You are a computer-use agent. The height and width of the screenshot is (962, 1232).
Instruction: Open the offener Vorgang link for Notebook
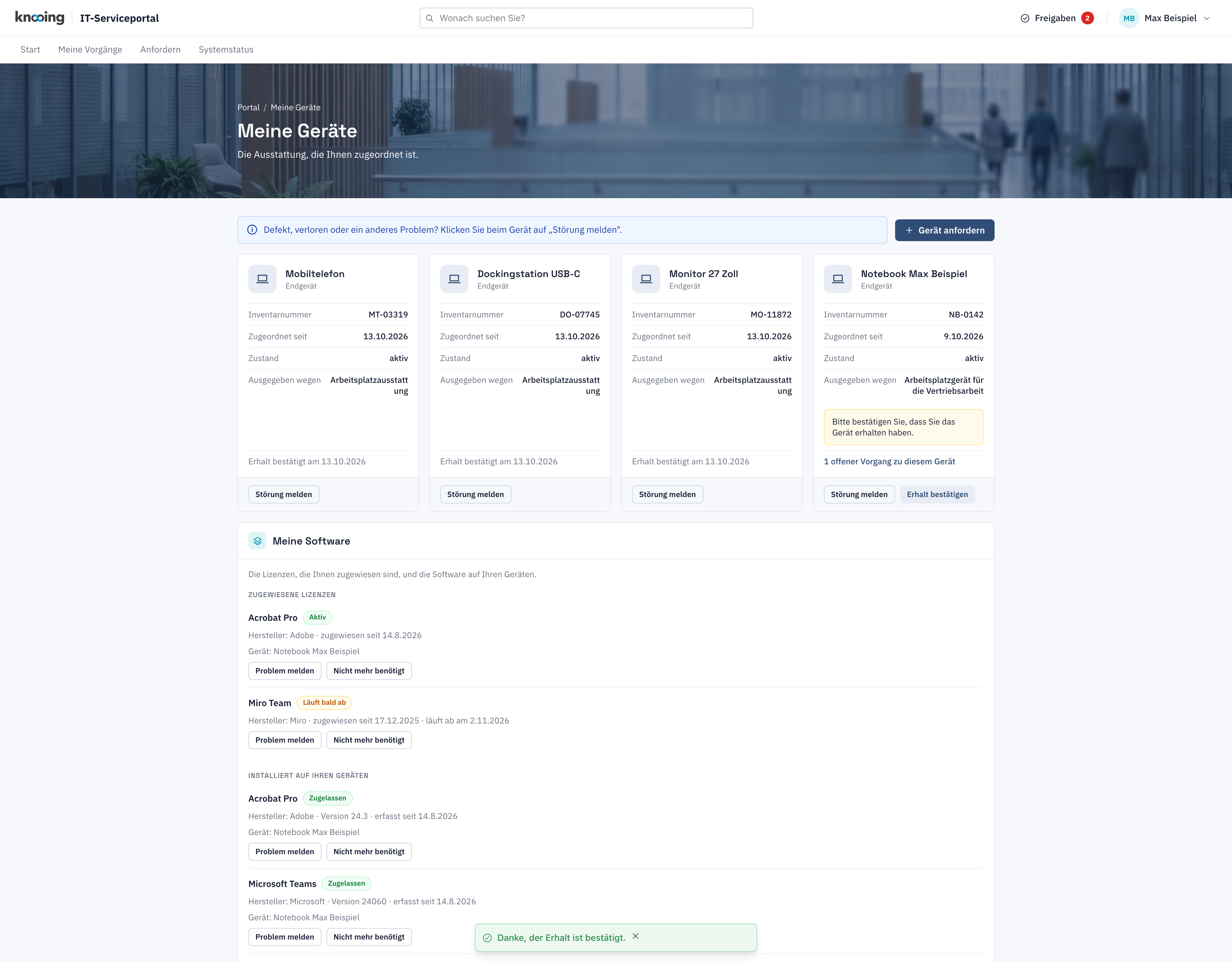889,461
